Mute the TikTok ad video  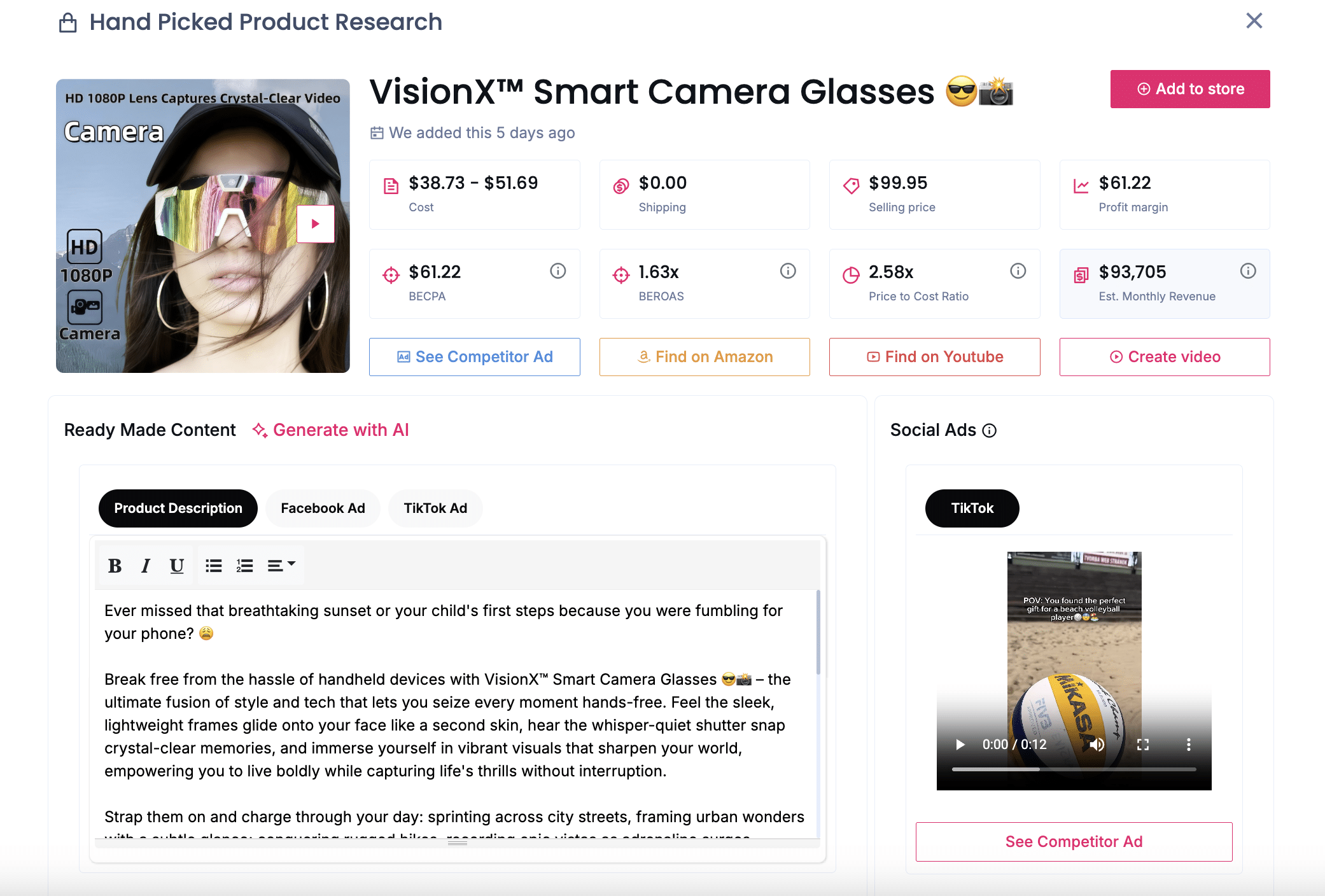coord(1097,745)
